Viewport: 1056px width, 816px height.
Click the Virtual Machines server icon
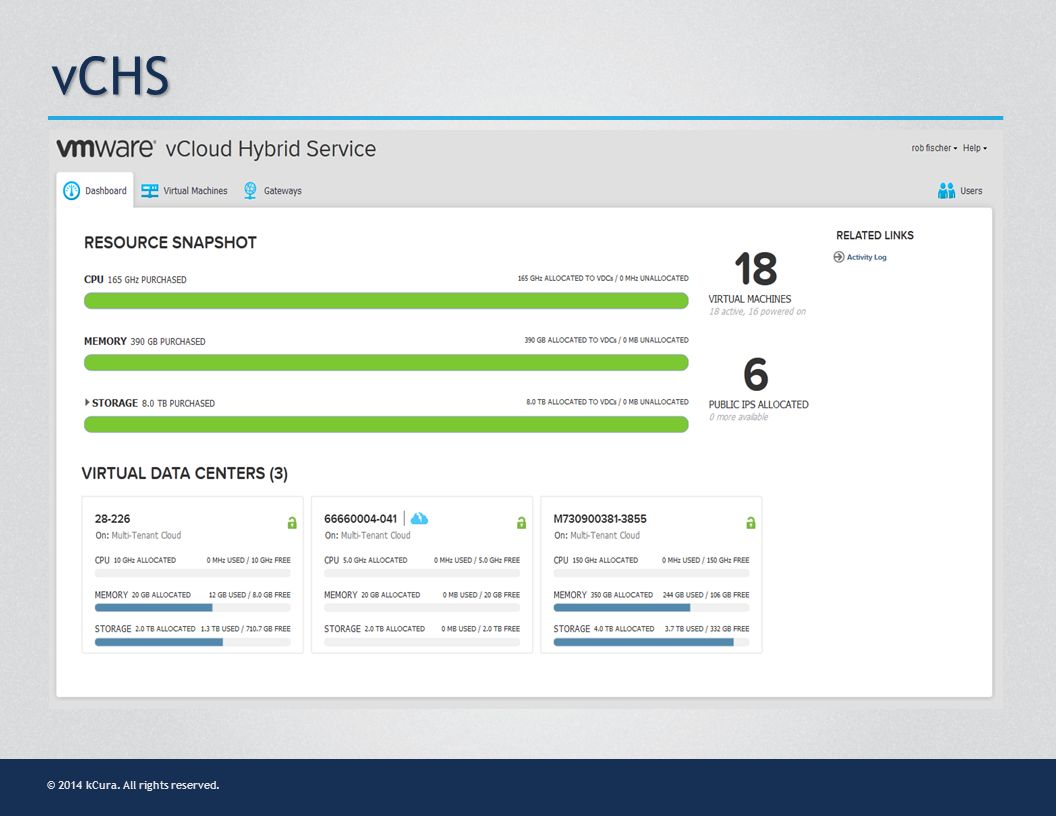tap(150, 191)
